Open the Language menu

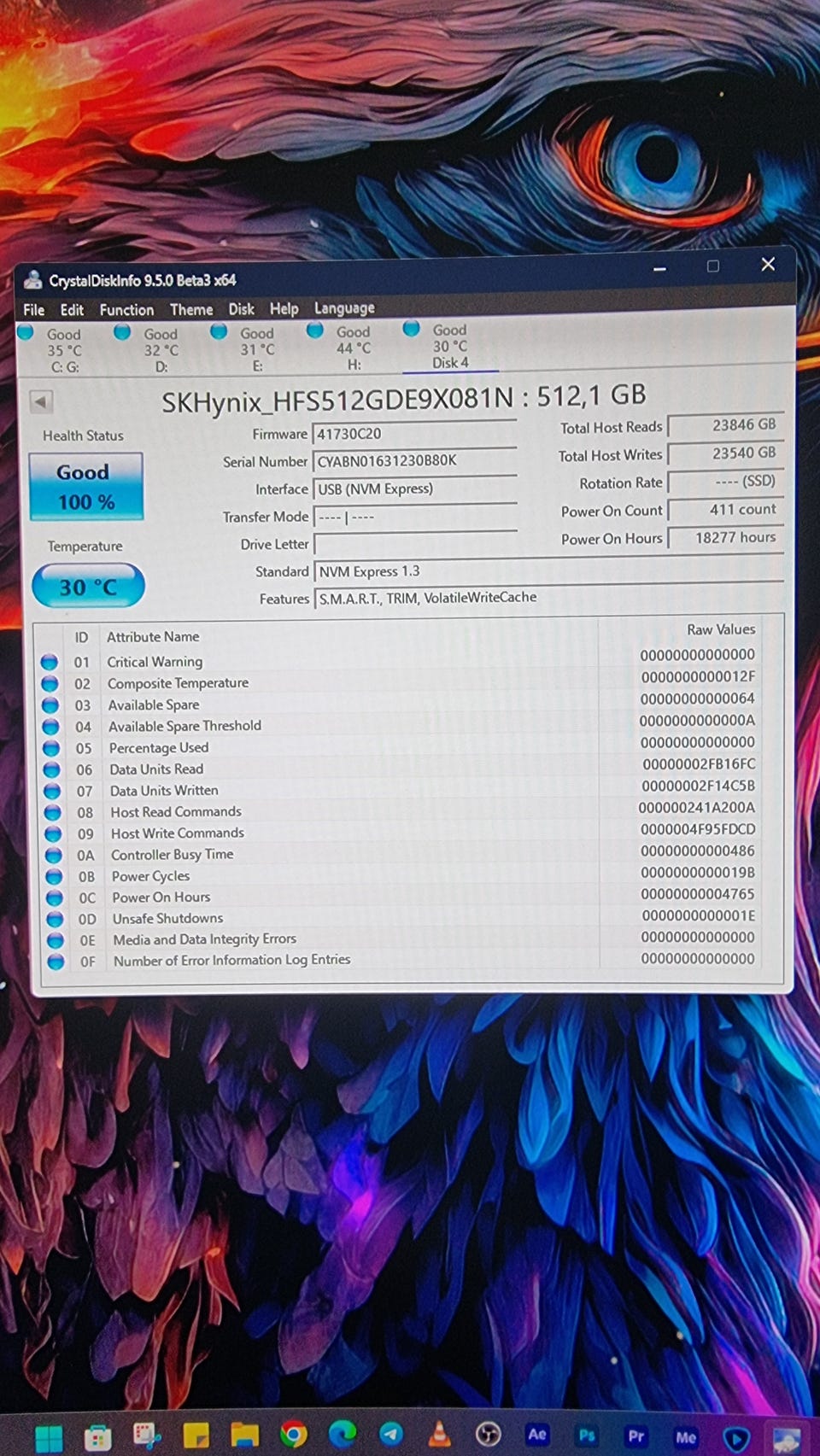point(344,308)
